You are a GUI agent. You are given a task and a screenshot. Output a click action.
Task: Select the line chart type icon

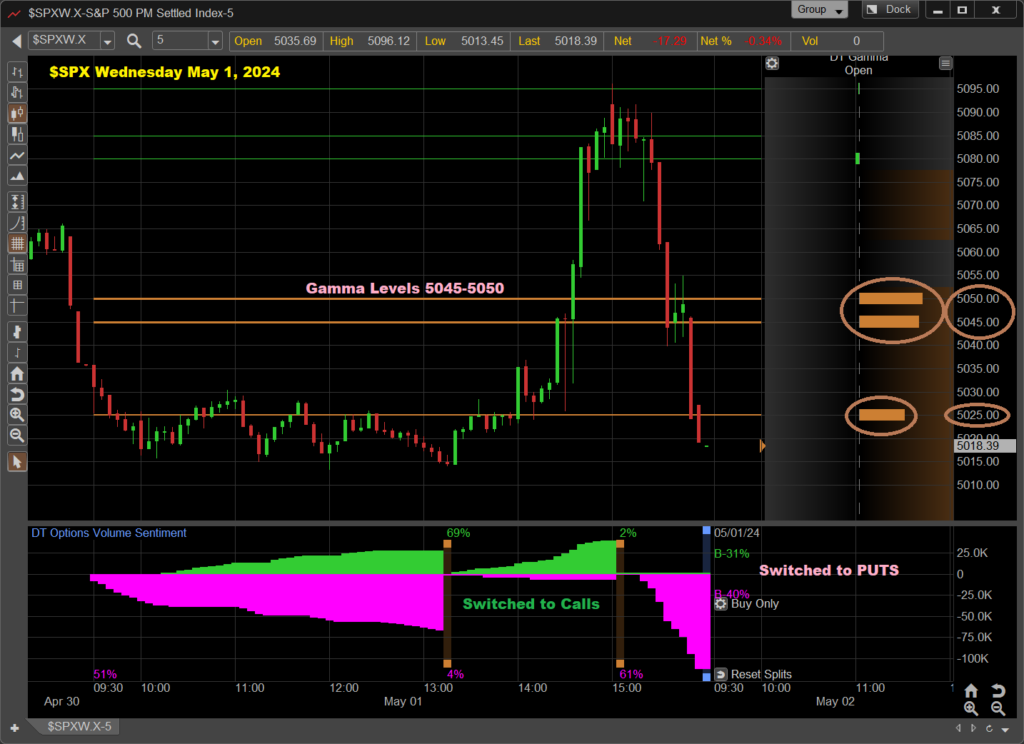[16, 157]
